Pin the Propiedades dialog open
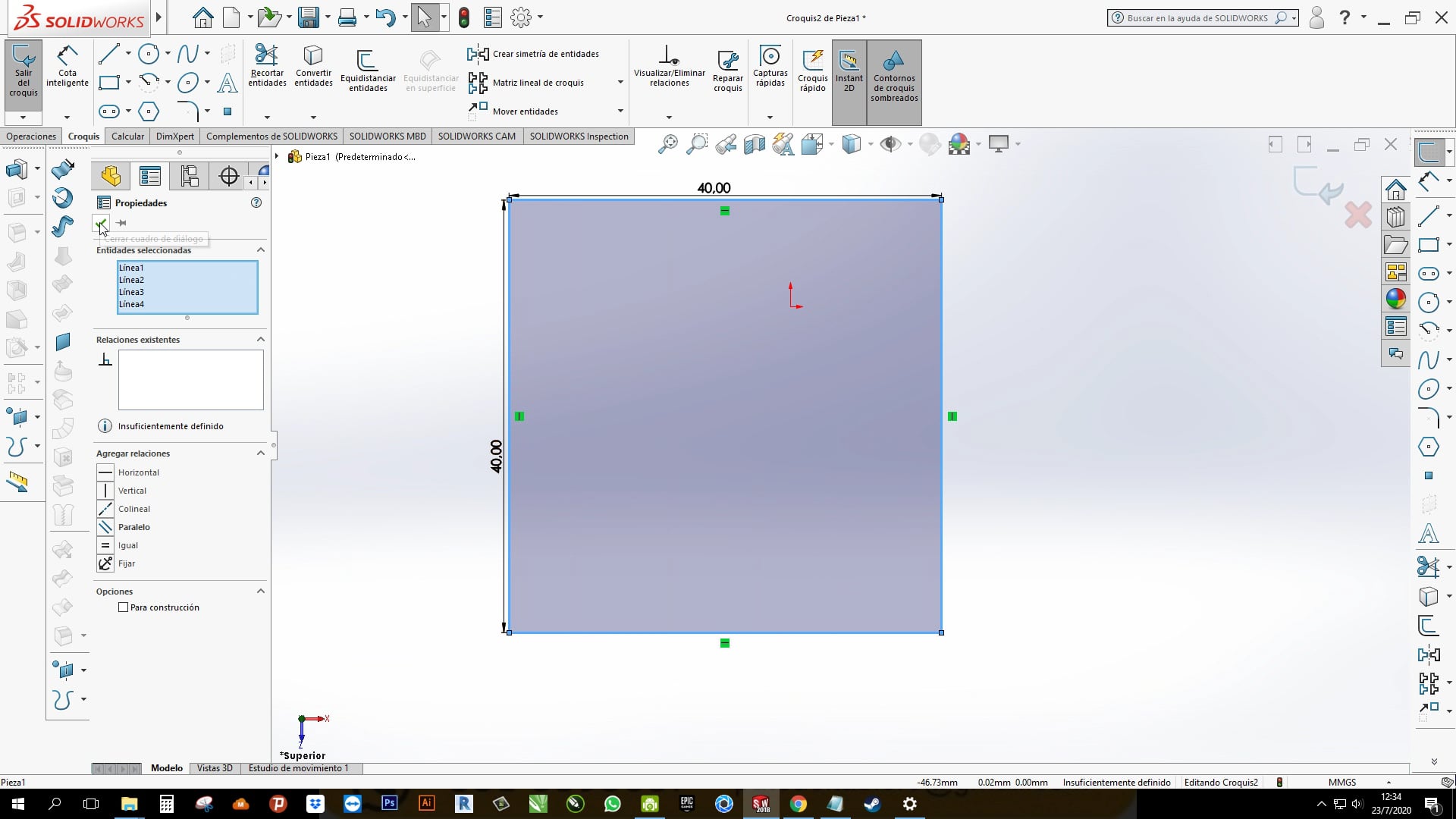Viewport: 1456px width, 819px height. (121, 223)
